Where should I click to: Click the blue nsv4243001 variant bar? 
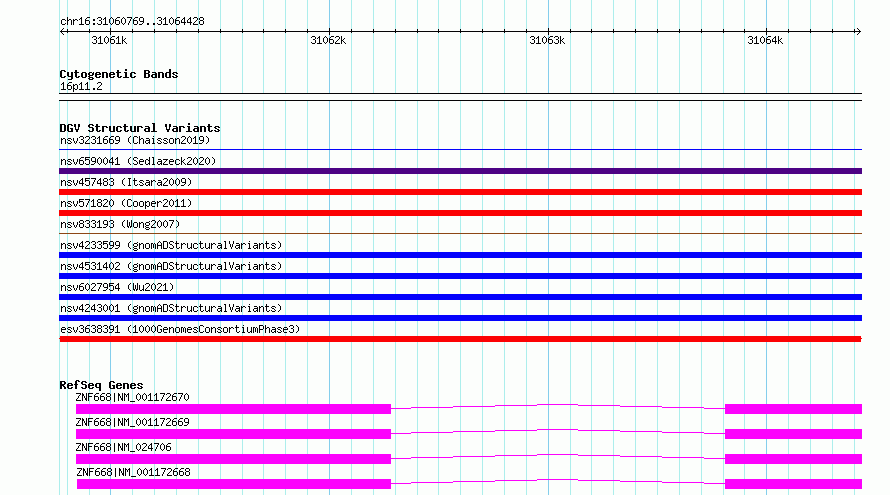pyautogui.click(x=460, y=318)
